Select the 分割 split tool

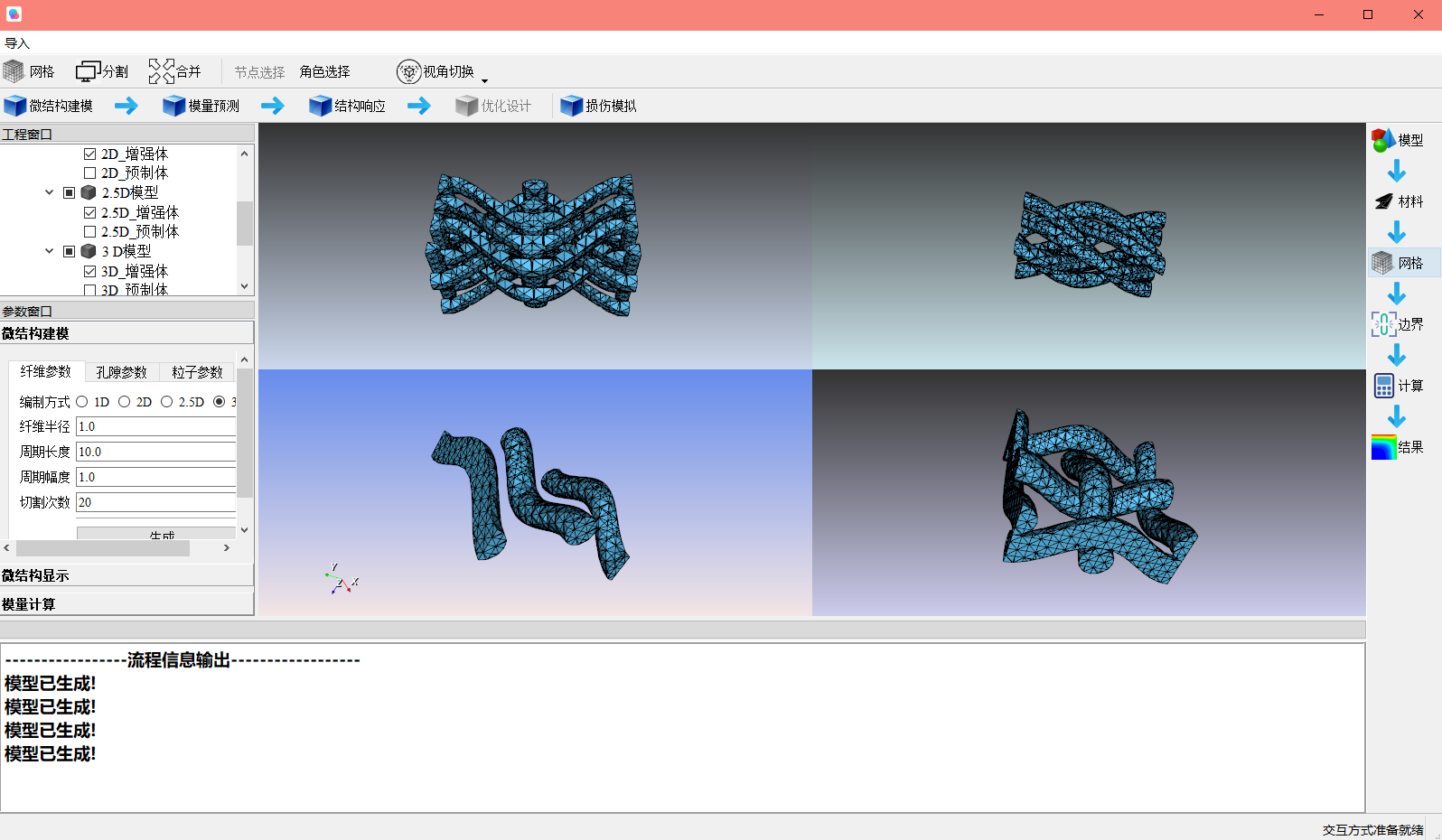[102, 71]
